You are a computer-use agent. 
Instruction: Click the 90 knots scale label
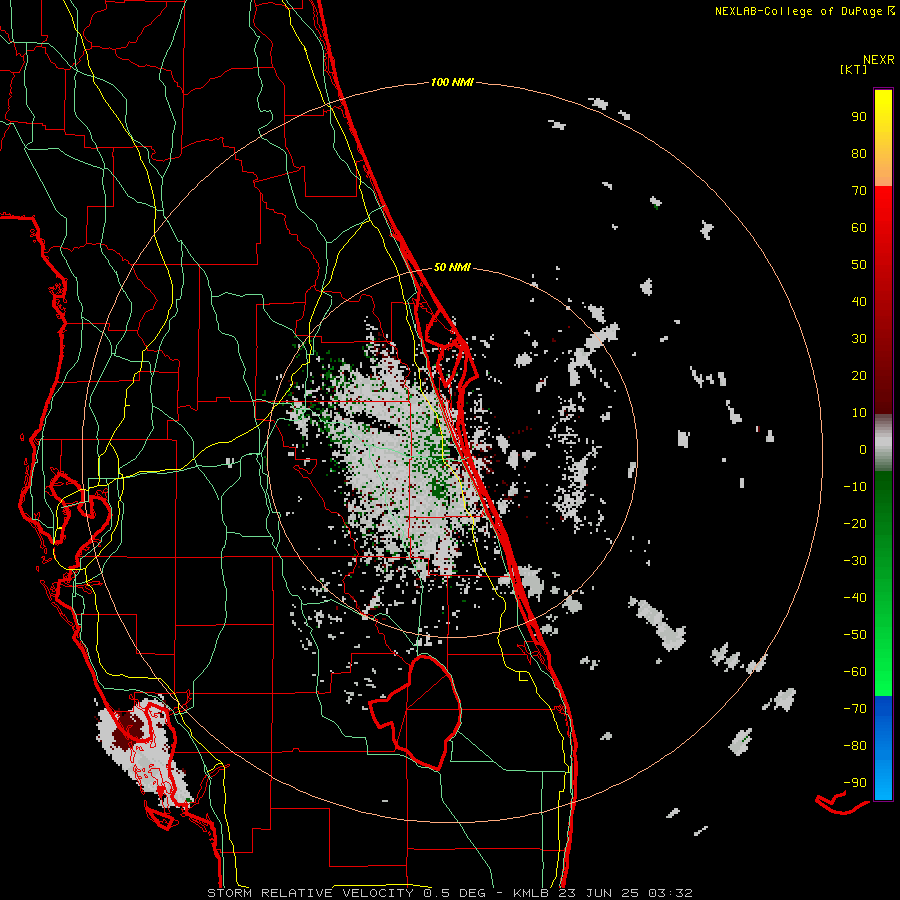click(859, 117)
